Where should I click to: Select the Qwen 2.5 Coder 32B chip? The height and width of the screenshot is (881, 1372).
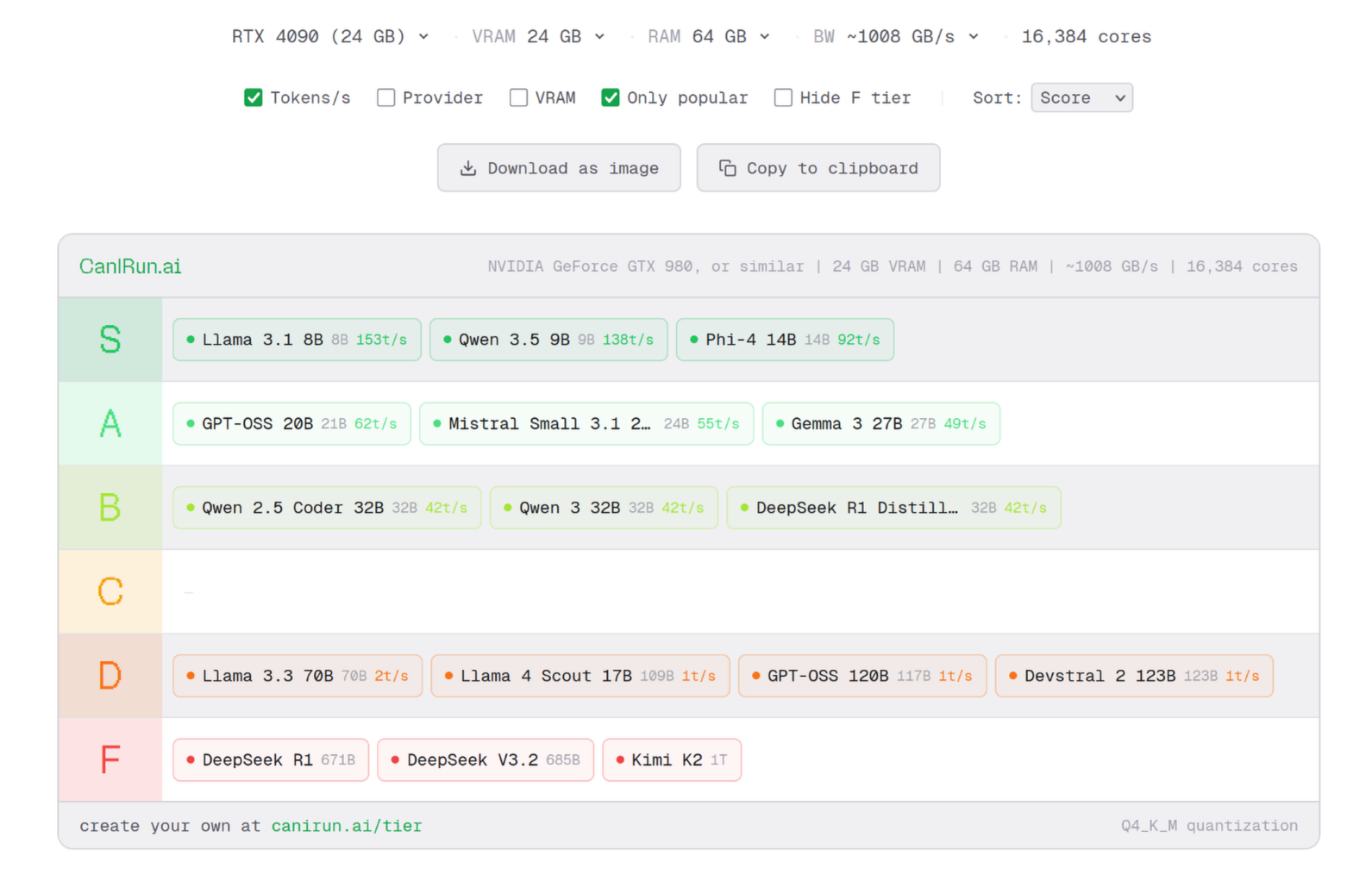327,508
